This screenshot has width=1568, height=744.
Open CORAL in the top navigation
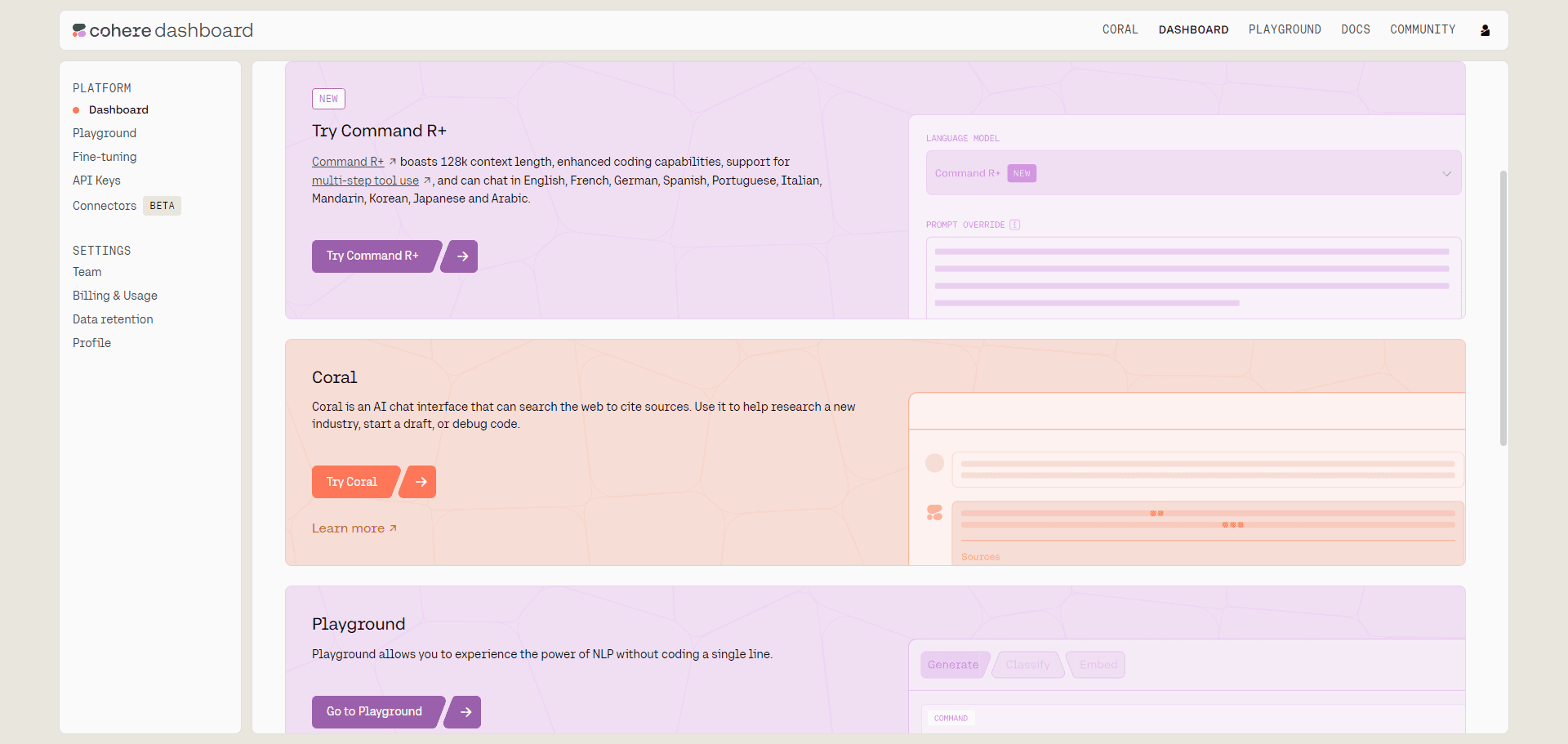(x=1120, y=29)
